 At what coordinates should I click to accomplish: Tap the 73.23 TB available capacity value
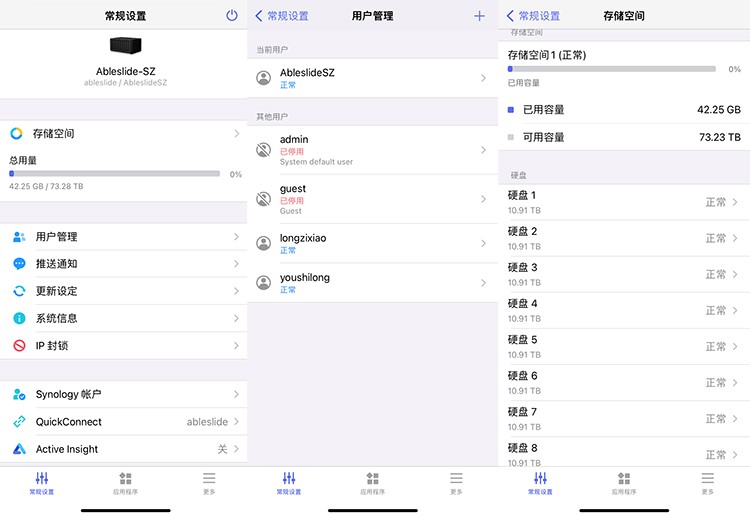pos(719,137)
